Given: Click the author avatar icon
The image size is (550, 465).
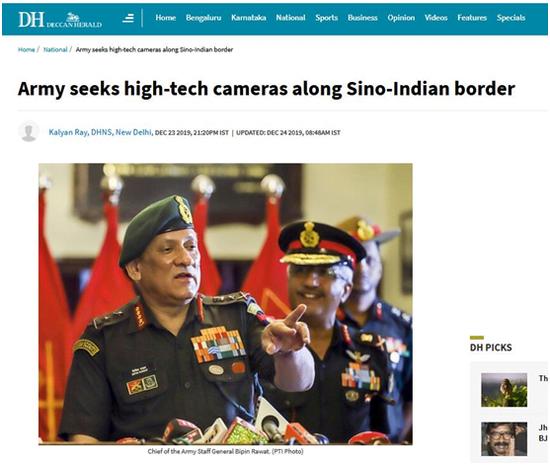Looking at the screenshot, I should tap(29, 132).
